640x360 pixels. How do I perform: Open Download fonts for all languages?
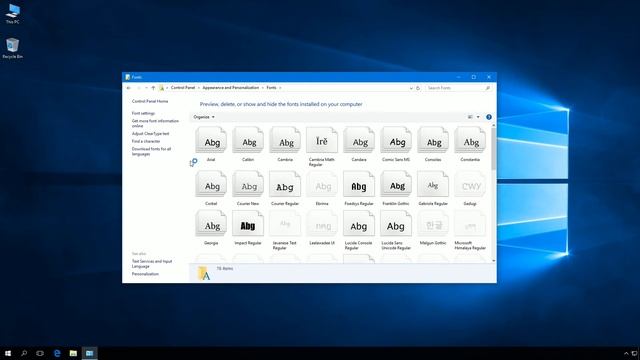click(151, 151)
